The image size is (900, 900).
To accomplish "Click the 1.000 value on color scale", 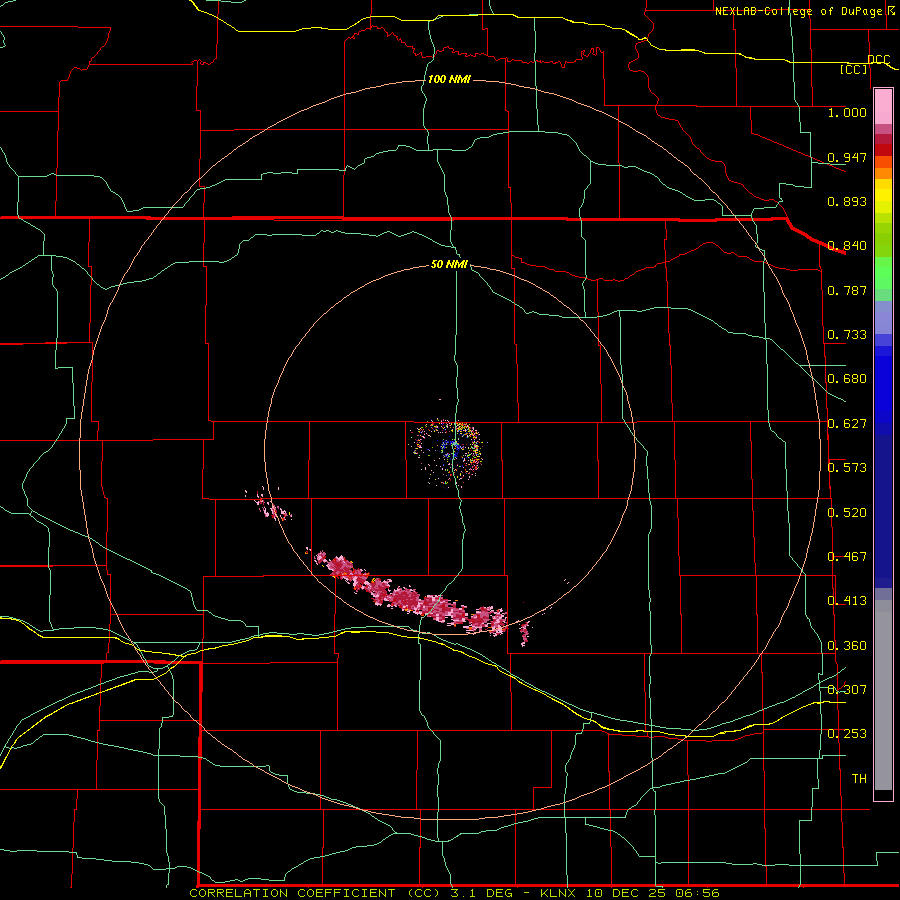I will point(847,112).
